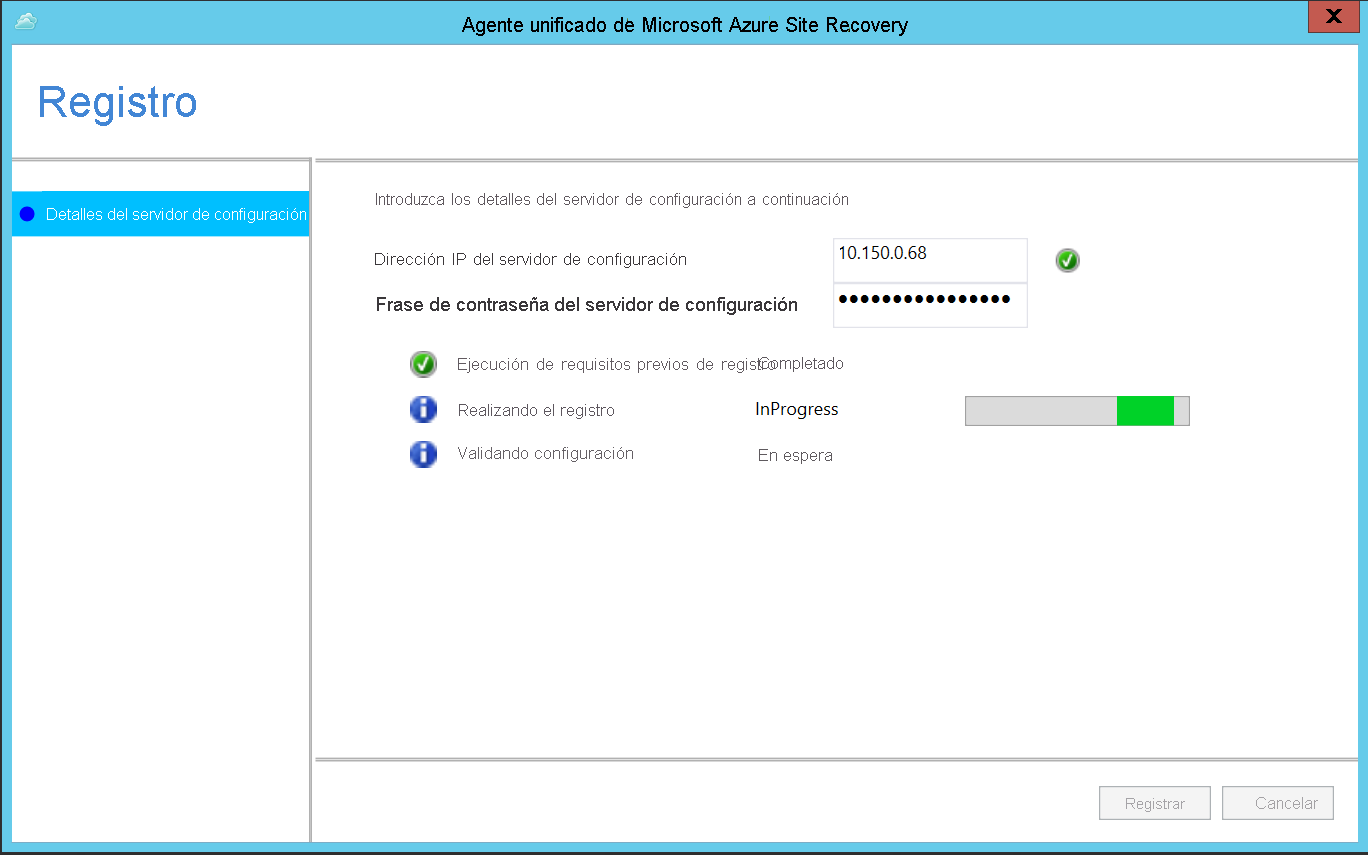1368x855 pixels.
Task: Close the Azure Site Recovery window
Action: (x=1333, y=18)
